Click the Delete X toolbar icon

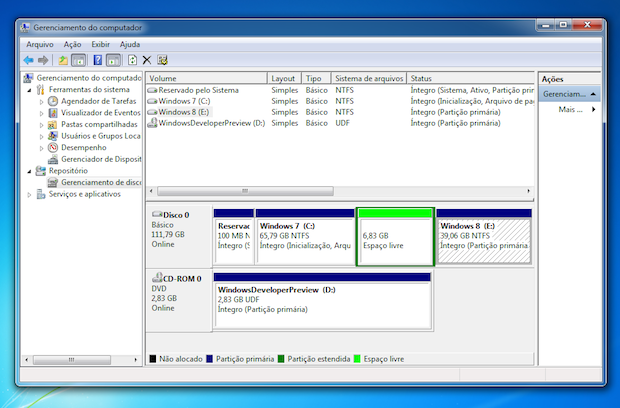[x=147, y=60]
